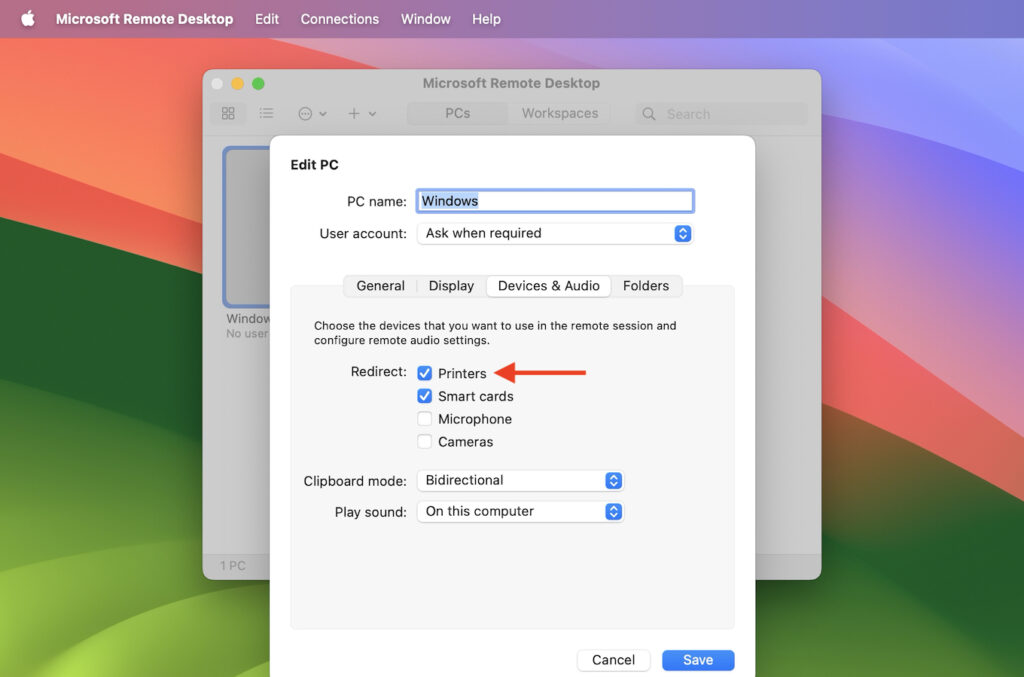
Task: Open the Connections menu
Action: click(339, 18)
